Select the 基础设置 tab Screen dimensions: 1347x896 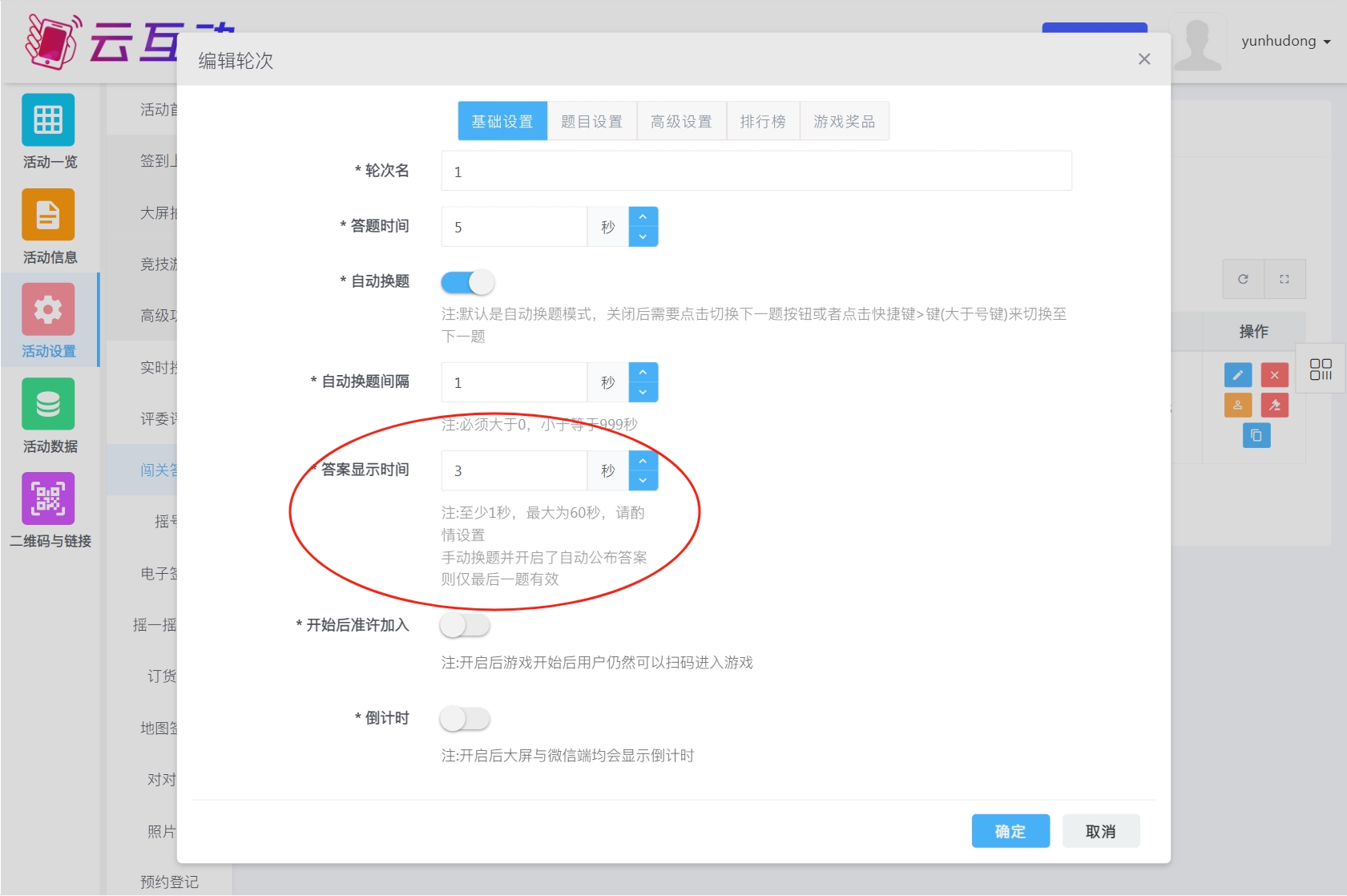(502, 121)
